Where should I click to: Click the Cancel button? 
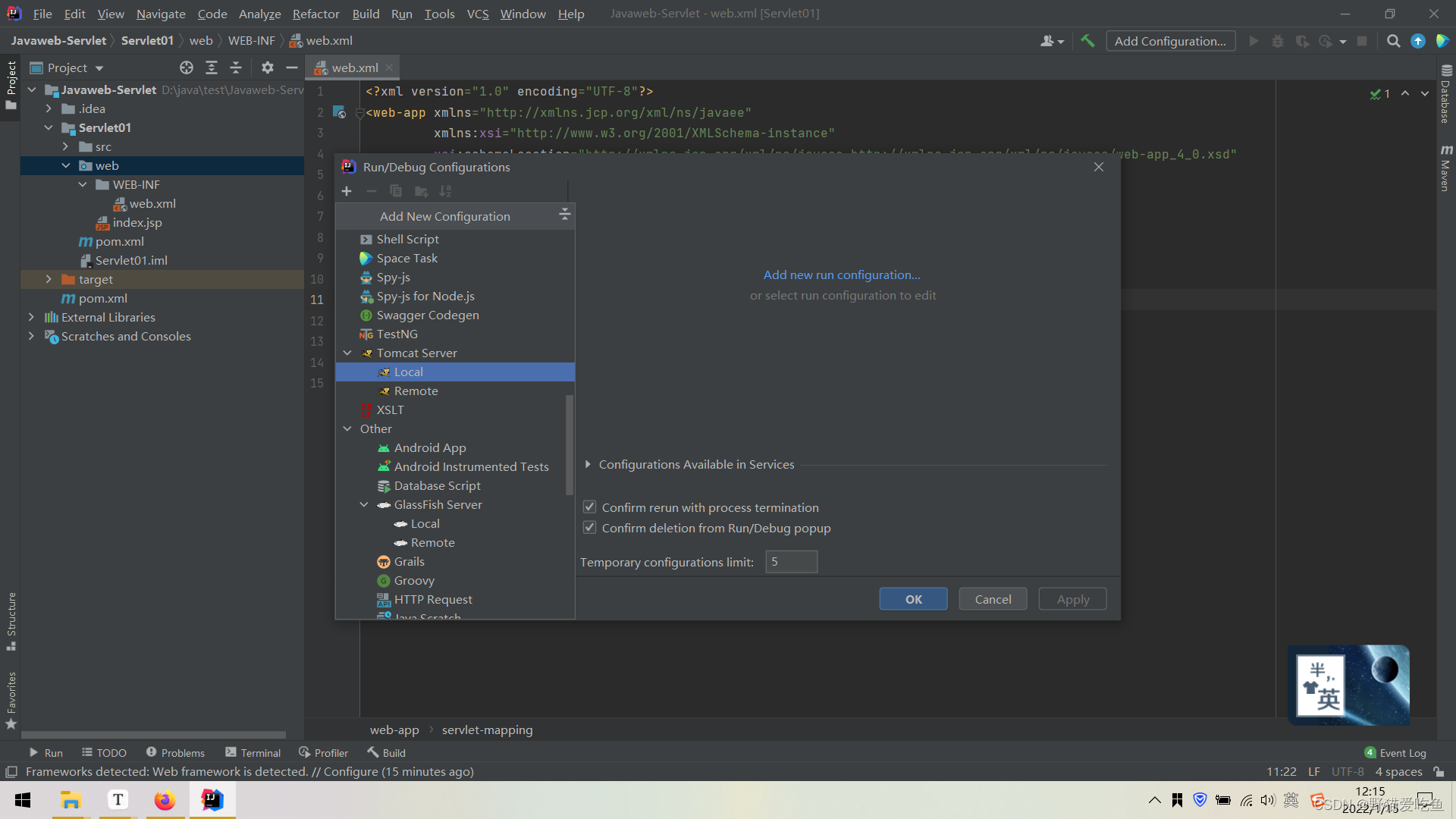click(993, 598)
